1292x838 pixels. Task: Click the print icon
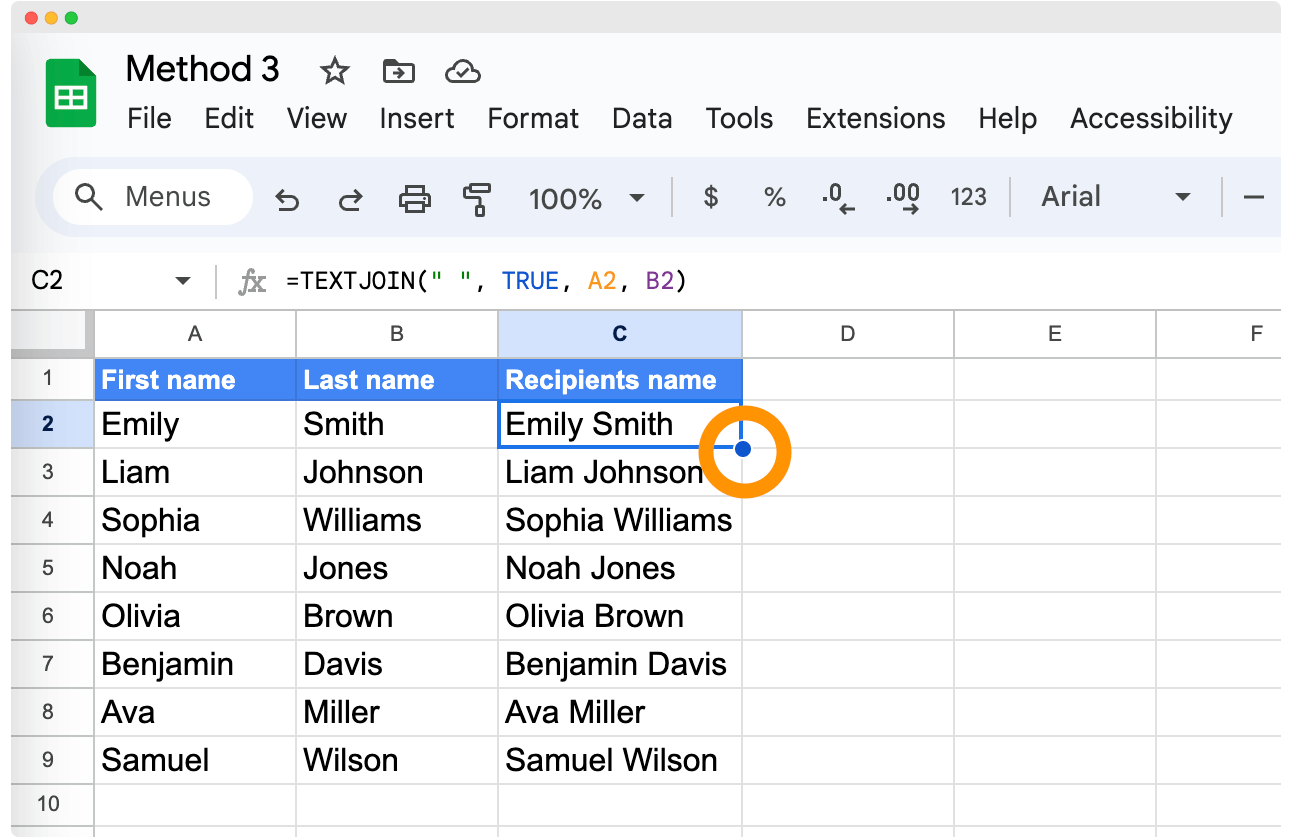click(414, 198)
